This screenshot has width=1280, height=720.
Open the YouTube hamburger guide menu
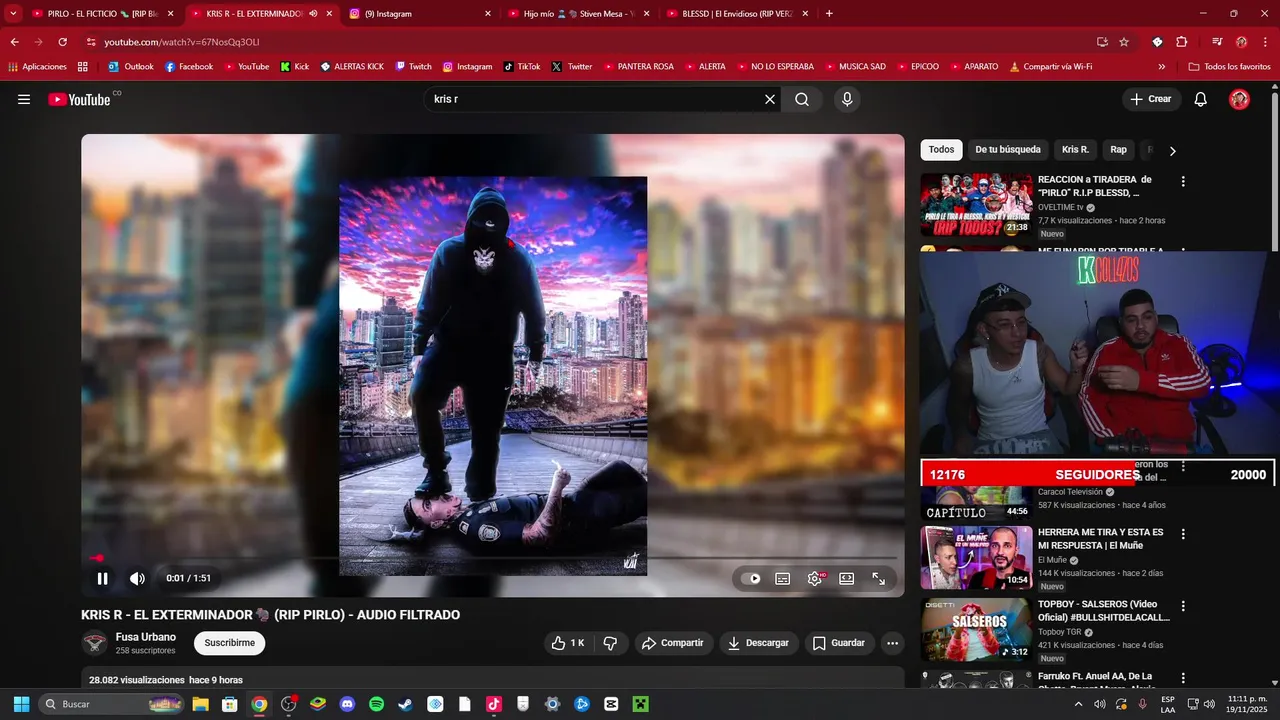[24, 99]
